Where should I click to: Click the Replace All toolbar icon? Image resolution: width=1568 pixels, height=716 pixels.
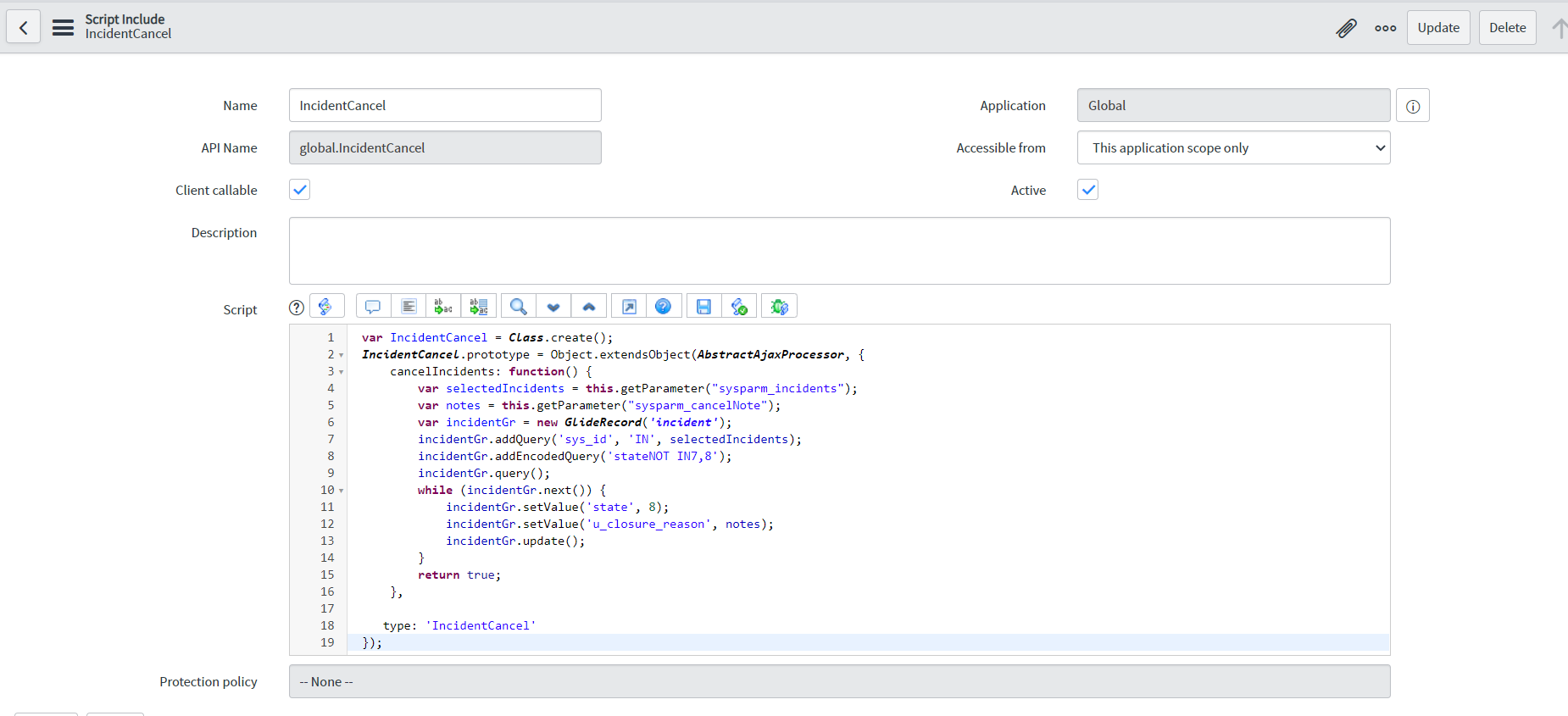tap(479, 307)
